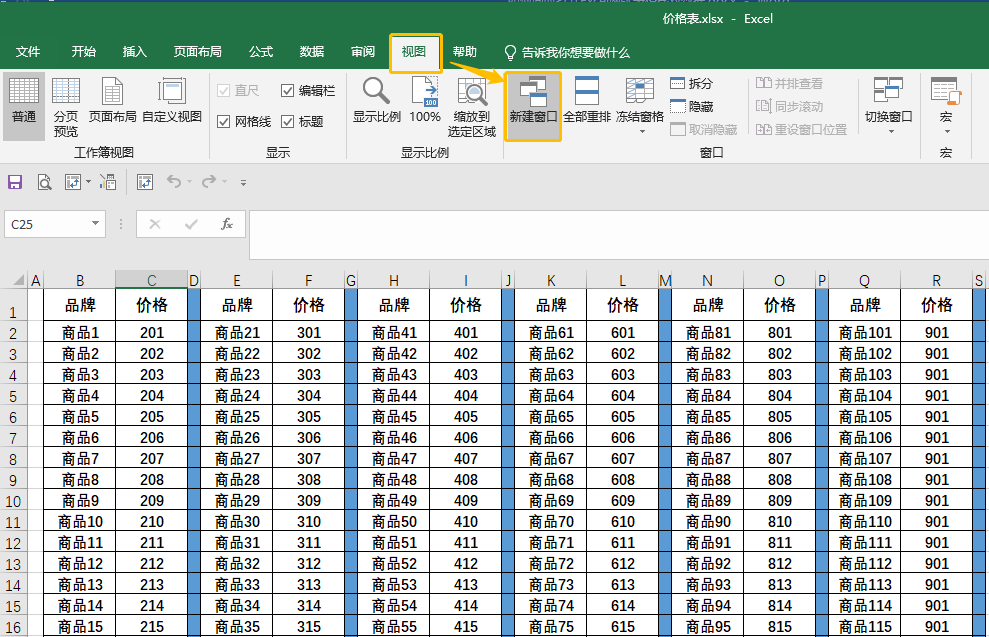Select the 品牌 header cell in column B
Viewport: 989px width, 637px height.
[x=80, y=305]
